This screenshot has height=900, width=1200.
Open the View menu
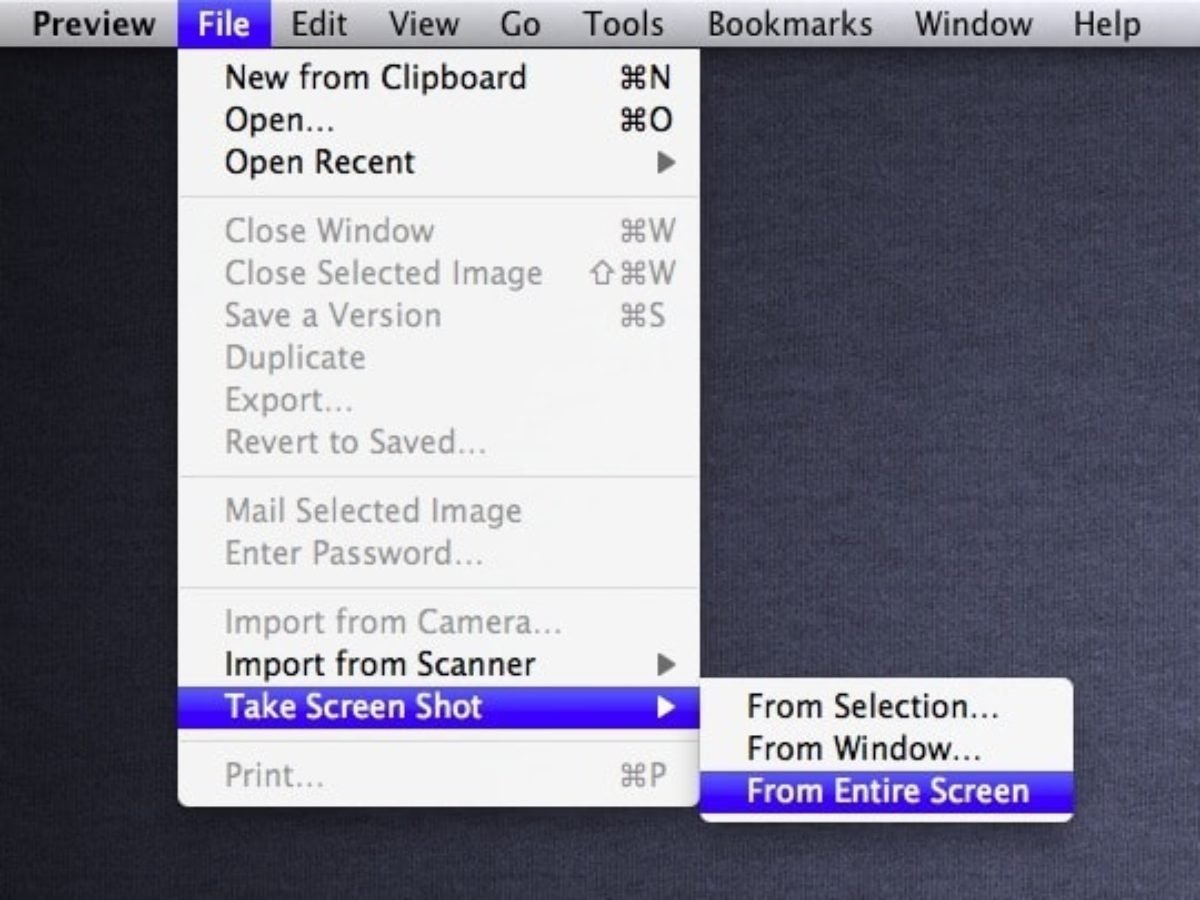click(425, 24)
